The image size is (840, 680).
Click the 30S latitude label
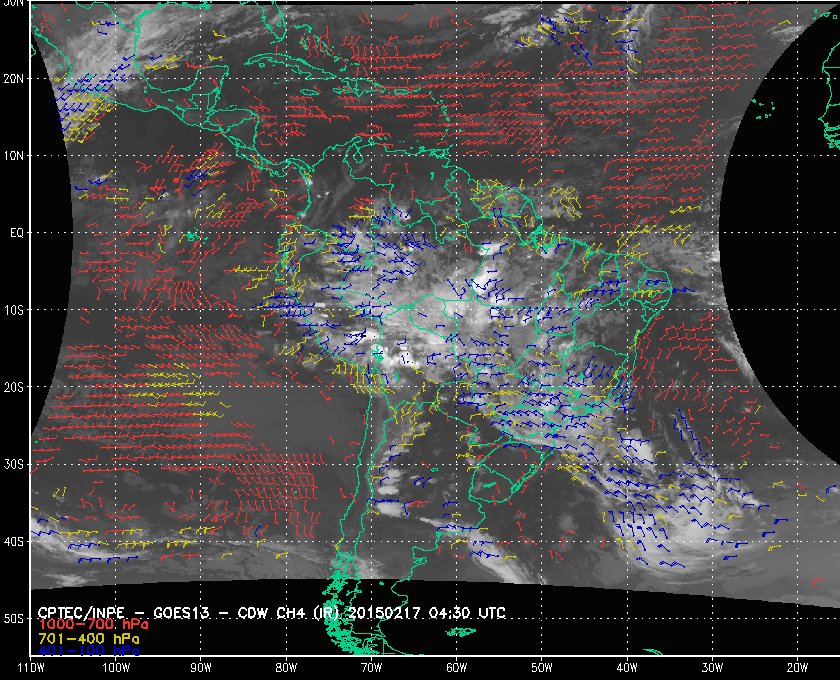(14, 464)
